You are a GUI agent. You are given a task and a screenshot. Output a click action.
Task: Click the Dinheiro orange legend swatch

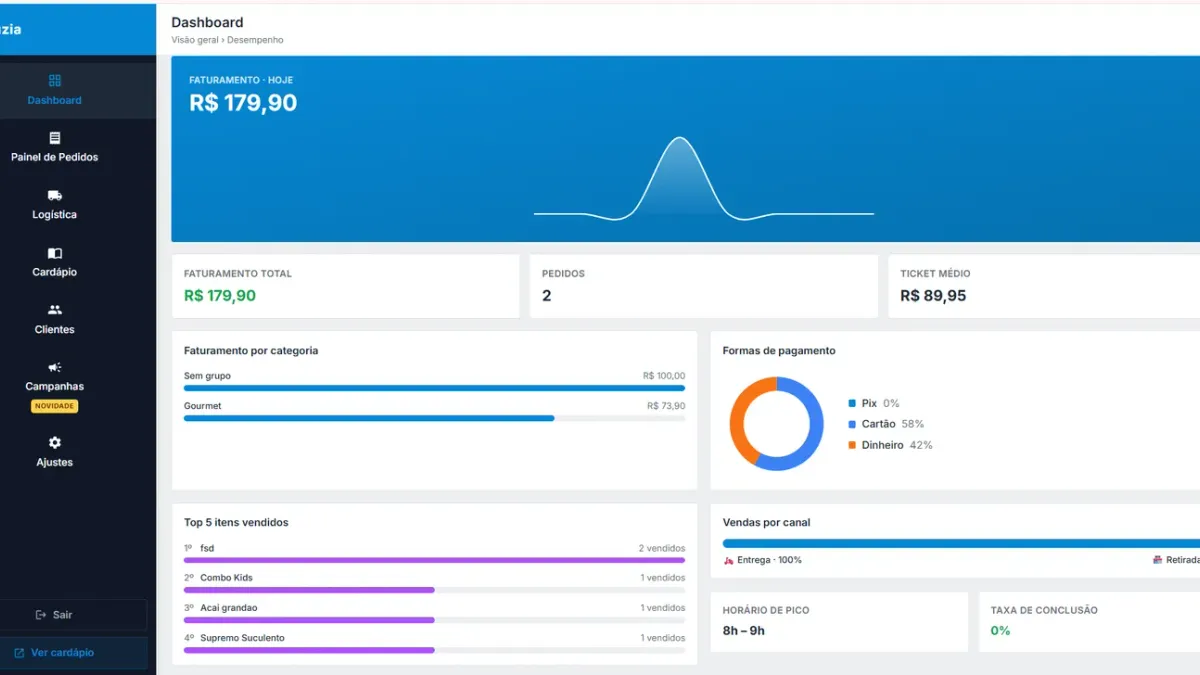pos(852,445)
